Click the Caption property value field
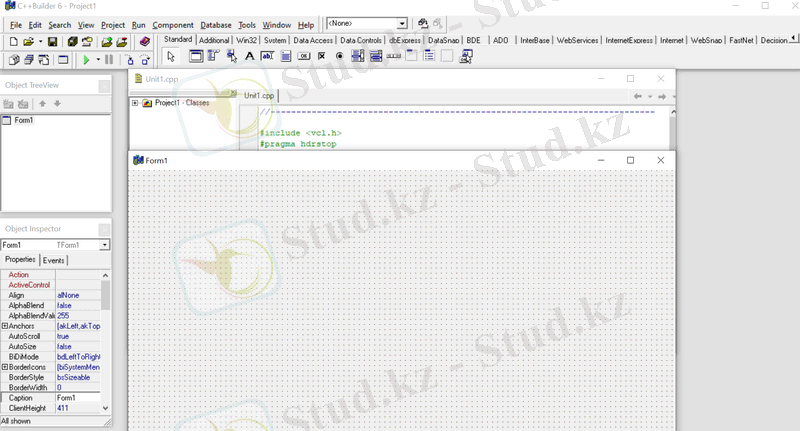Image resolution: width=800 pixels, height=431 pixels. 78,398
